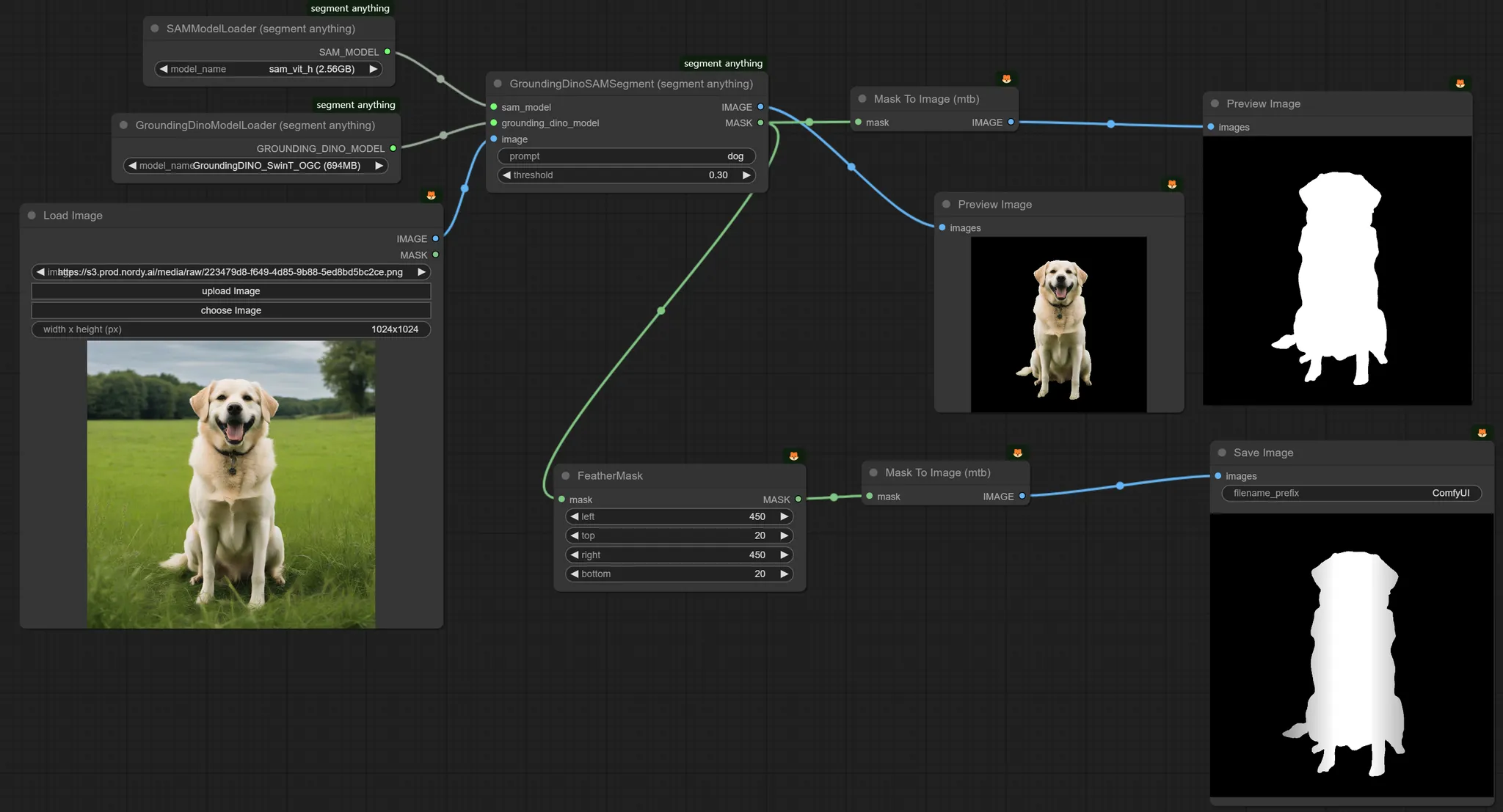Image resolution: width=1503 pixels, height=812 pixels.
Task: Click the images input dot on Save Image
Action: click(1218, 476)
